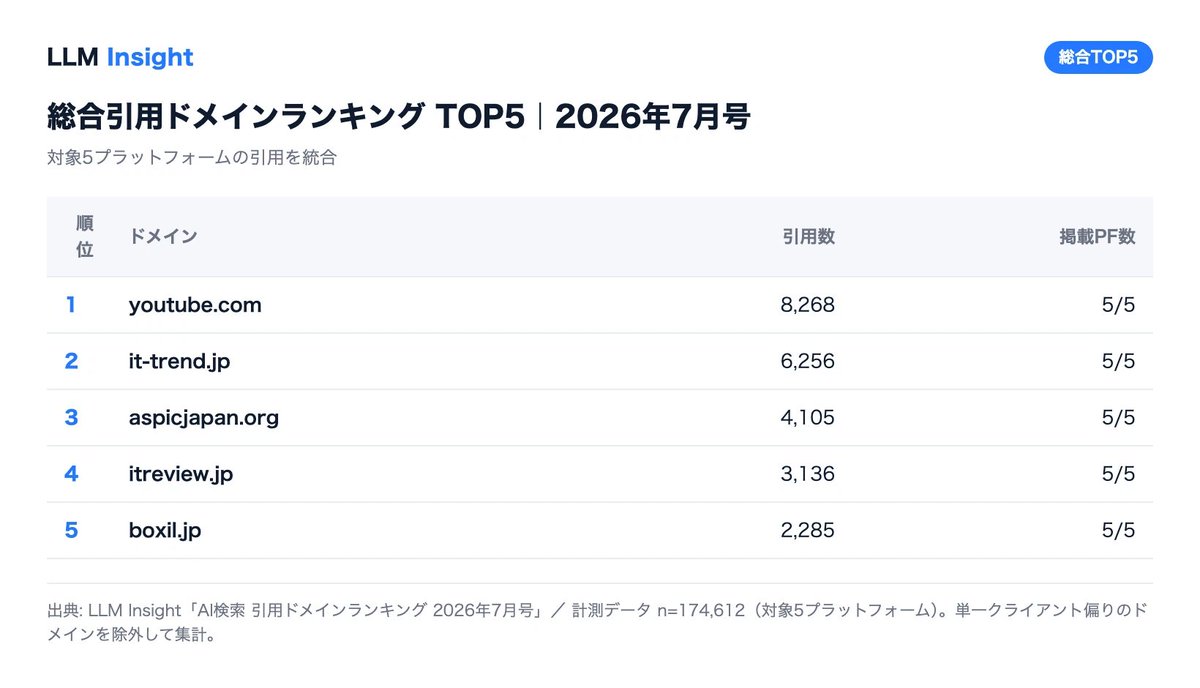Click the 順位 column header
1200x688 pixels.
coord(85,236)
